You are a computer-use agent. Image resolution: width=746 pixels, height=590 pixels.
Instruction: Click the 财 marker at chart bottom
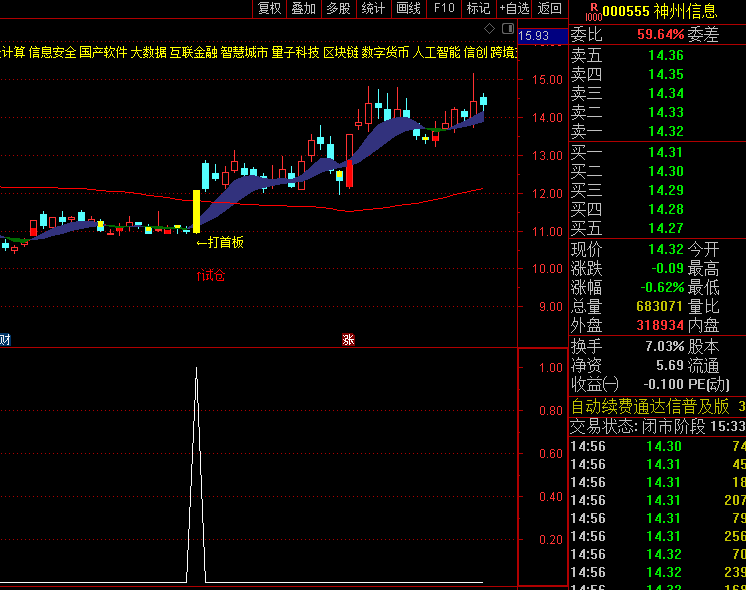click(5, 339)
